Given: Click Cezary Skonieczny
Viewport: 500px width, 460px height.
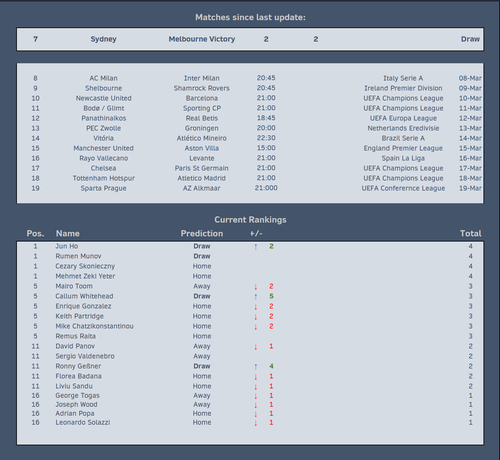Looking at the screenshot, I should pyautogui.click(x=85, y=266).
